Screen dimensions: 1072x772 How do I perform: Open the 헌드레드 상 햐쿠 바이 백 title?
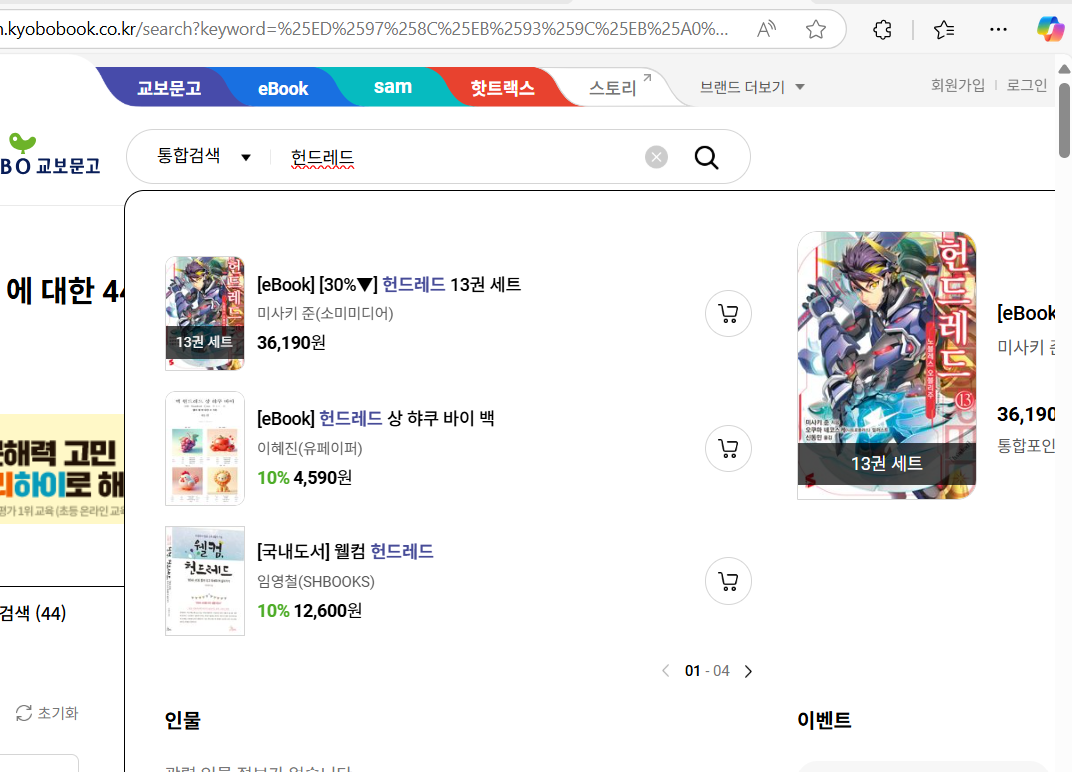[376, 418]
